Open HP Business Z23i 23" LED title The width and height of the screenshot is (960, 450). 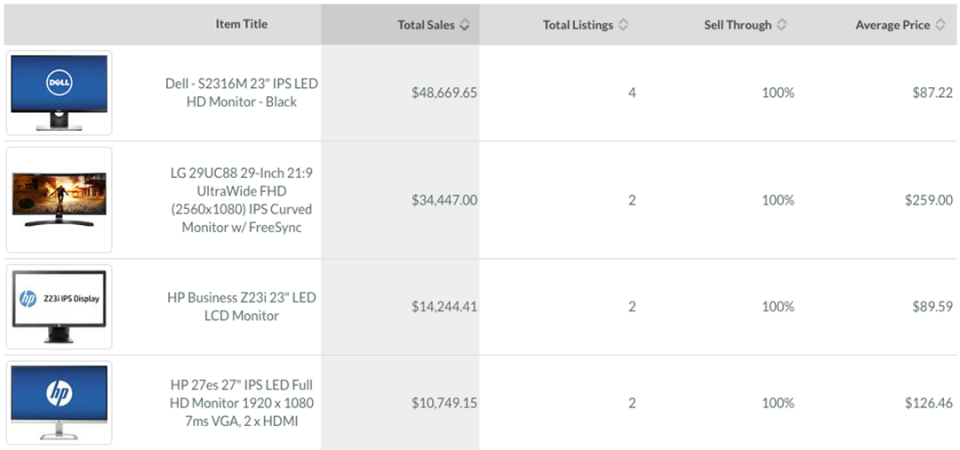coord(241,307)
